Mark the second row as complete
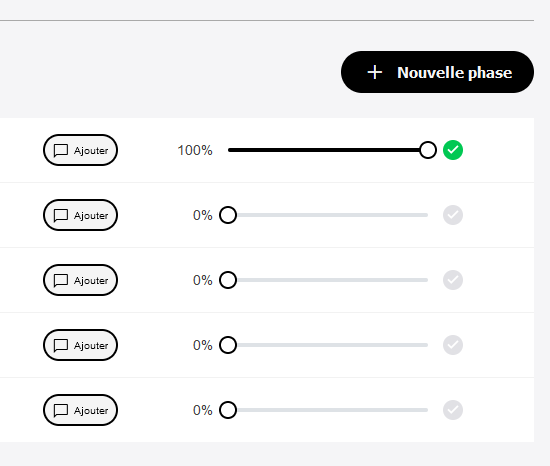550x466 pixels. point(453,215)
